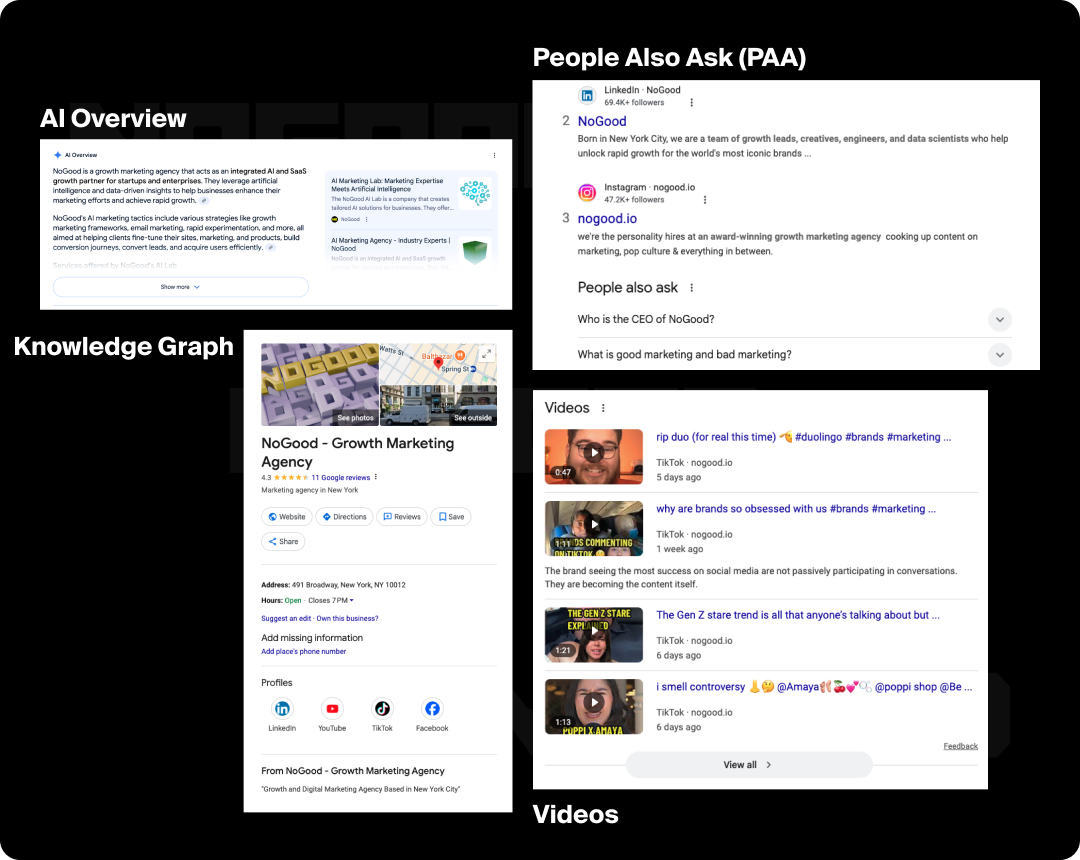Viewport: 1080px width, 860px height.
Task: Open the 11 Google reviews link
Action: click(340, 477)
